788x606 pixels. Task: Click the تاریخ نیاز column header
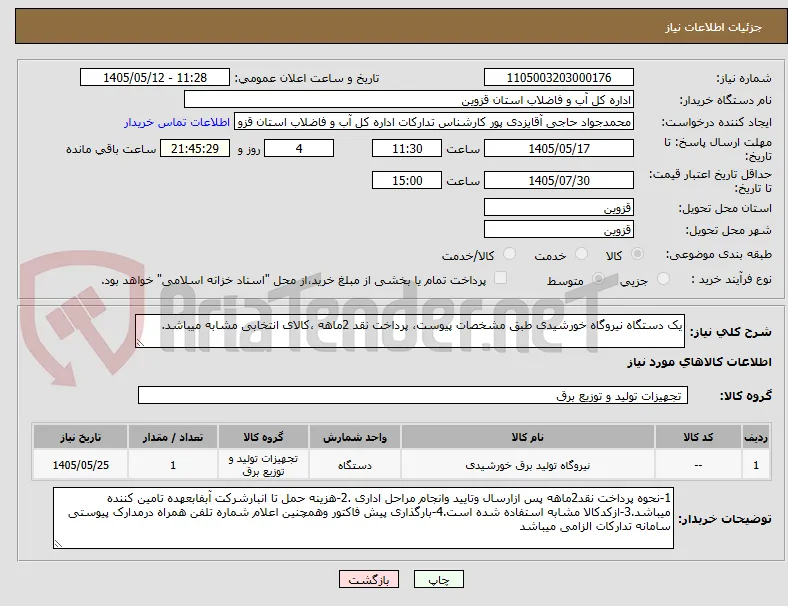(x=80, y=437)
